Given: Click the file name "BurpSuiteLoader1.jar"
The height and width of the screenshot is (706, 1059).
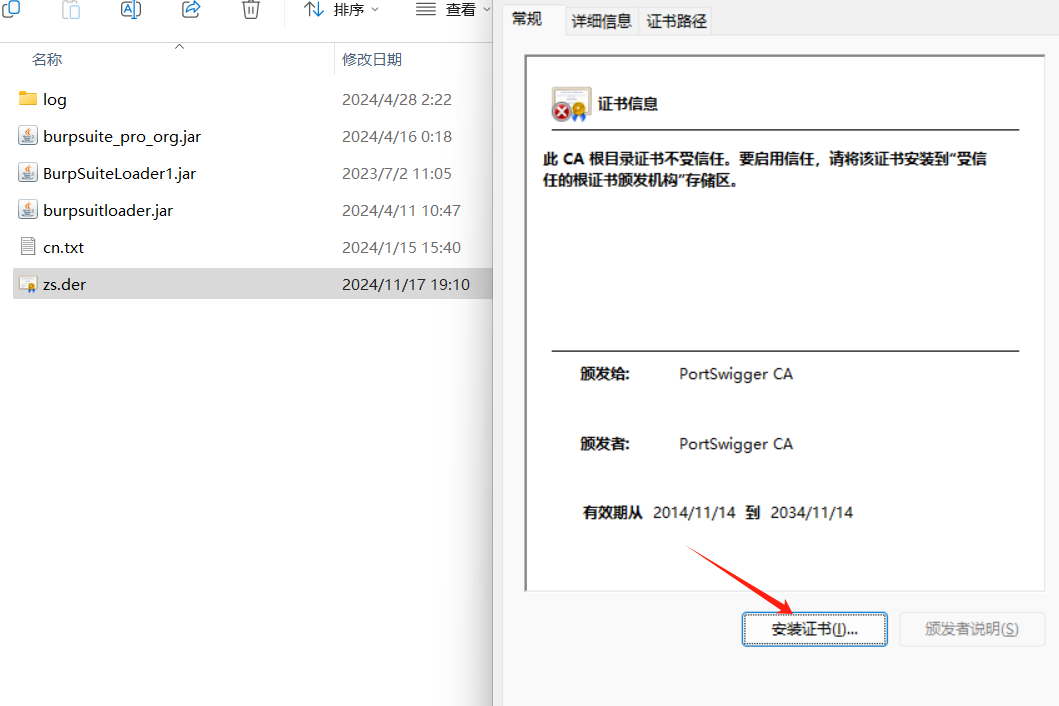Looking at the screenshot, I should tap(120, 174).
